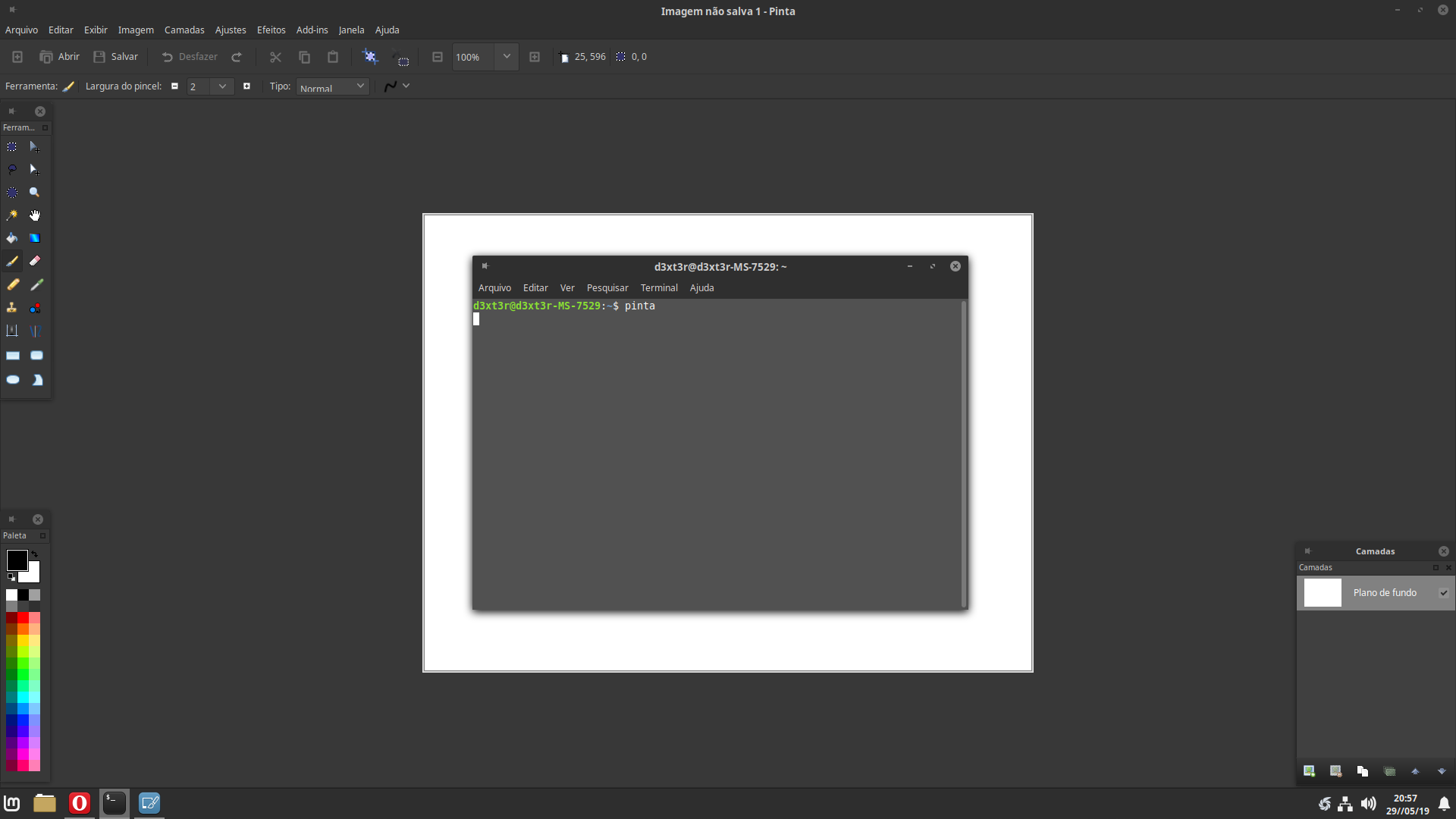Pick the black primary color swatch
The height and width of the screenshot is (819, 1456).
click(17, 560)
